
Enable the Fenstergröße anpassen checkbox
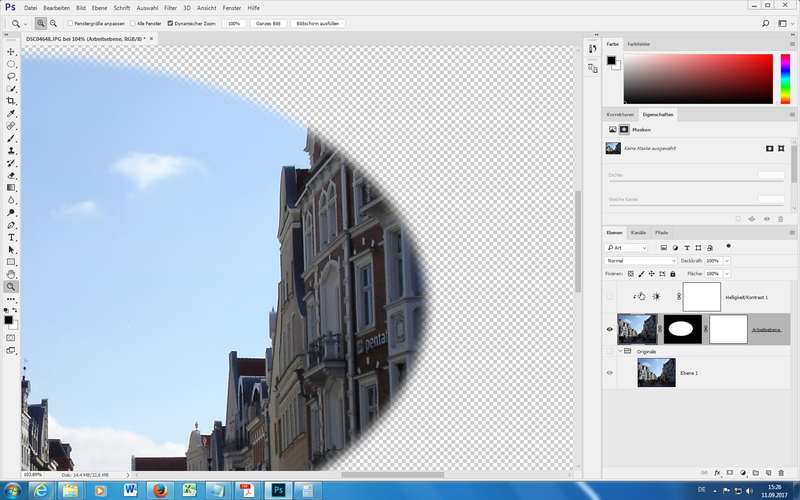[70, 22]
